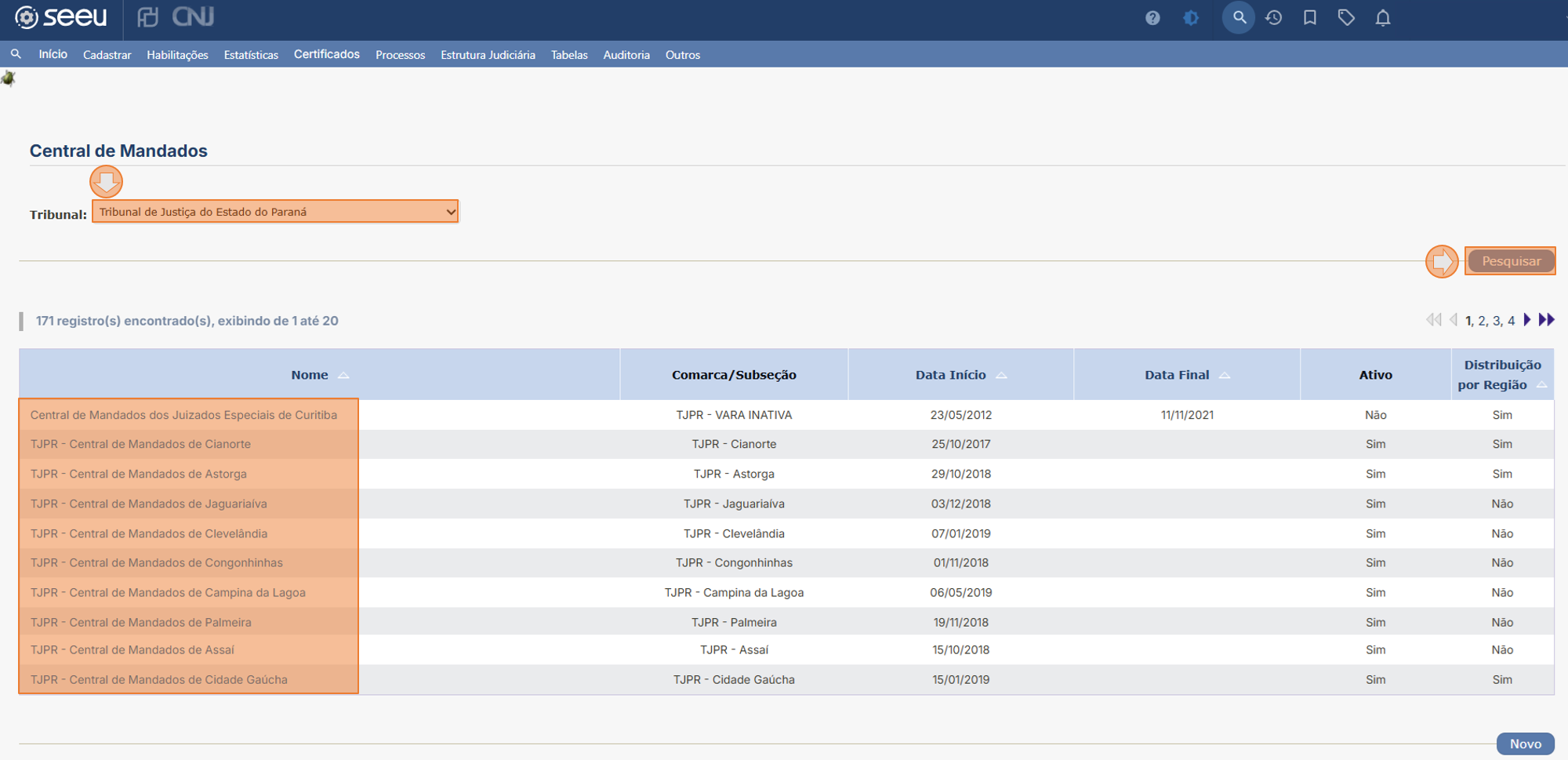Open TJPR - Central de Mandados de Jaguariaíva
Image resolution: width=1568 pixels, height=760 pixels.
148,504
